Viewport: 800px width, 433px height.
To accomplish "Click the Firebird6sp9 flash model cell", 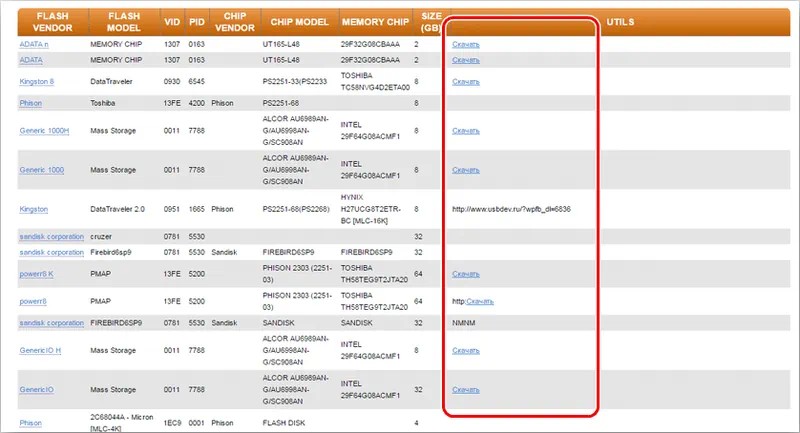I will [111, 252].
